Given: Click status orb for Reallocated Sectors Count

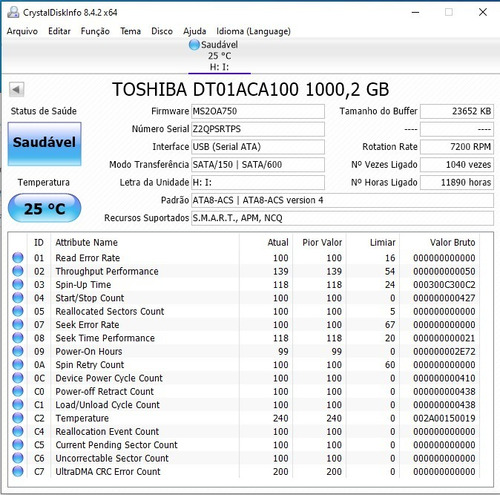Looking at the screenshot, I should (18, 311).
